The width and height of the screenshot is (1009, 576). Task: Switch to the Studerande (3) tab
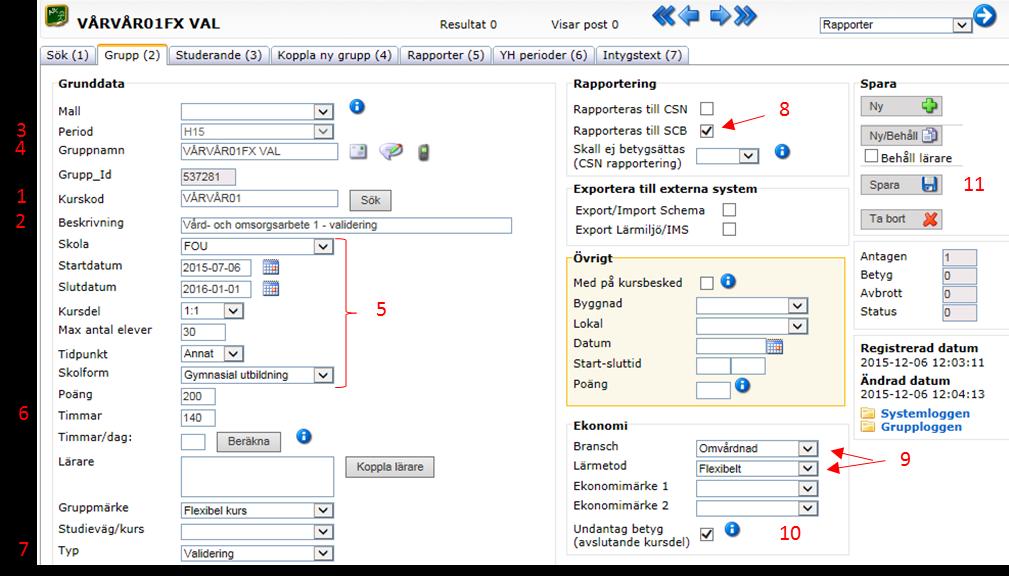point(219,55)
